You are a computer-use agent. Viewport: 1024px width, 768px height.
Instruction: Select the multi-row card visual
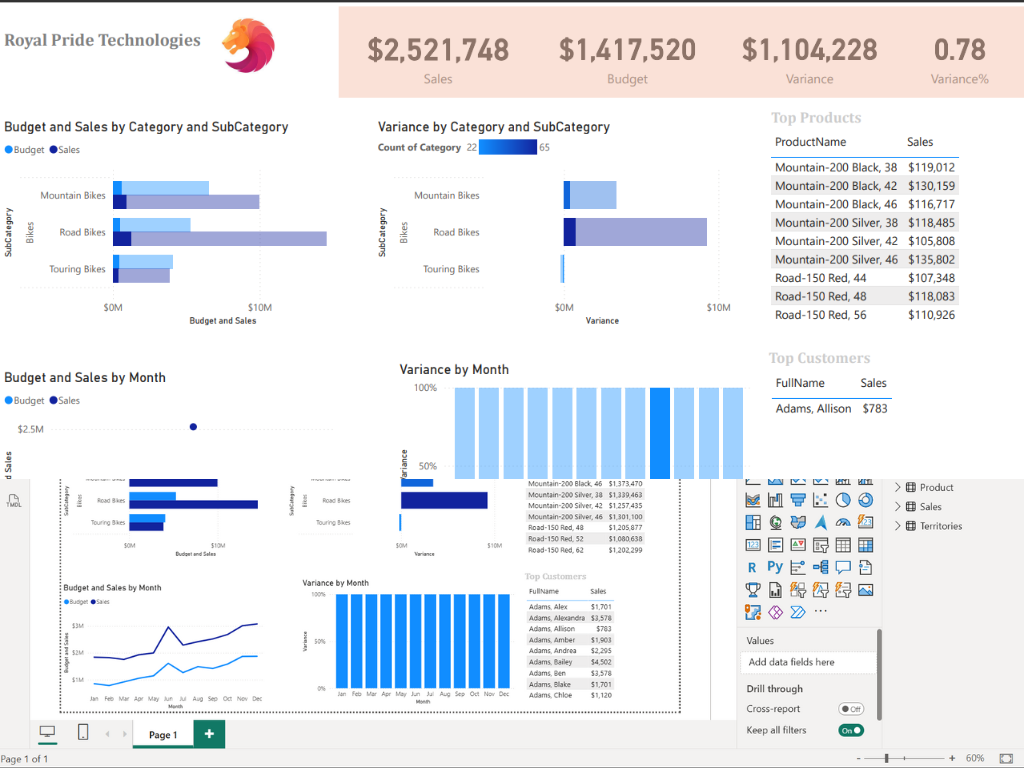pyautogui.click(x=775, y=545)
